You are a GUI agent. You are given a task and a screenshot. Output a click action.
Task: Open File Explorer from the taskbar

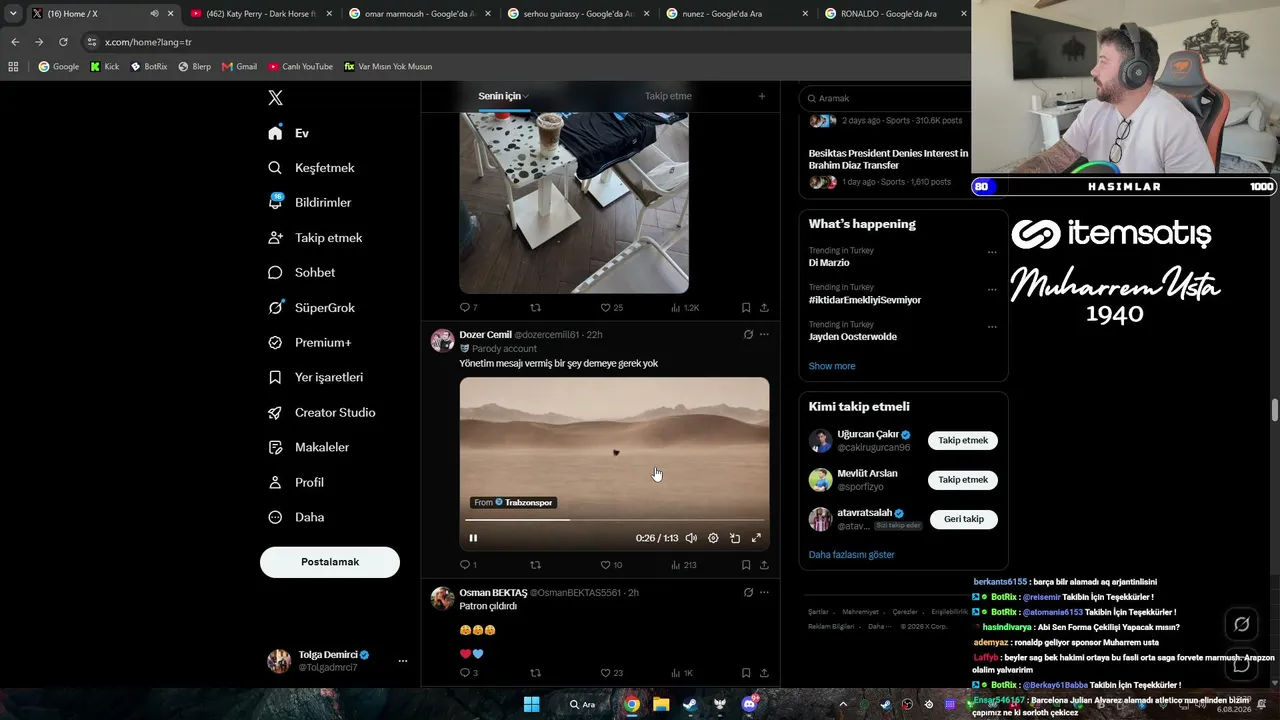point(661,704)
